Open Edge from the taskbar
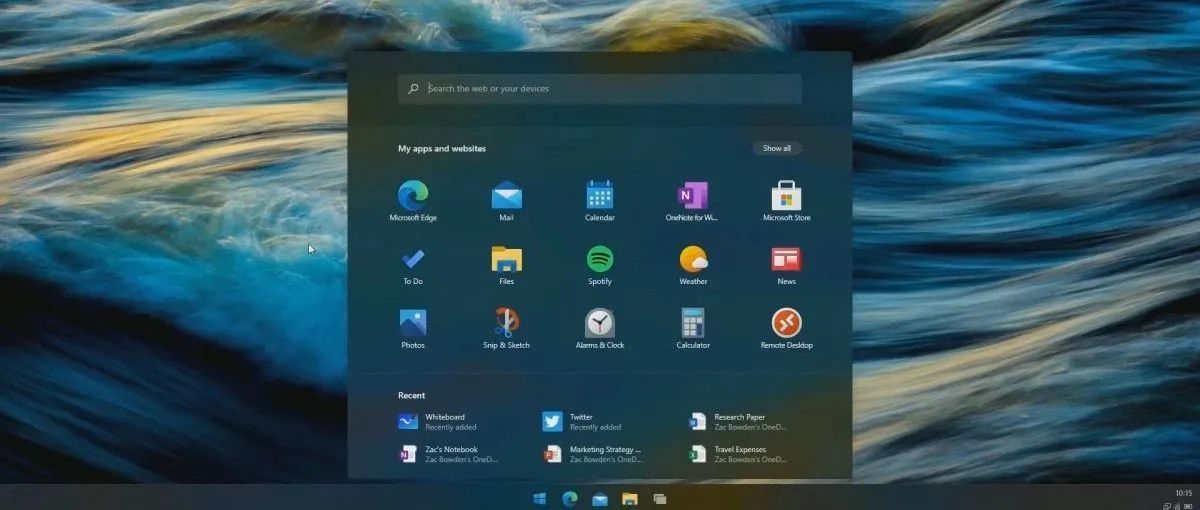The height and width of the screenshot is (510, 1200). click(x=570, y=498)
